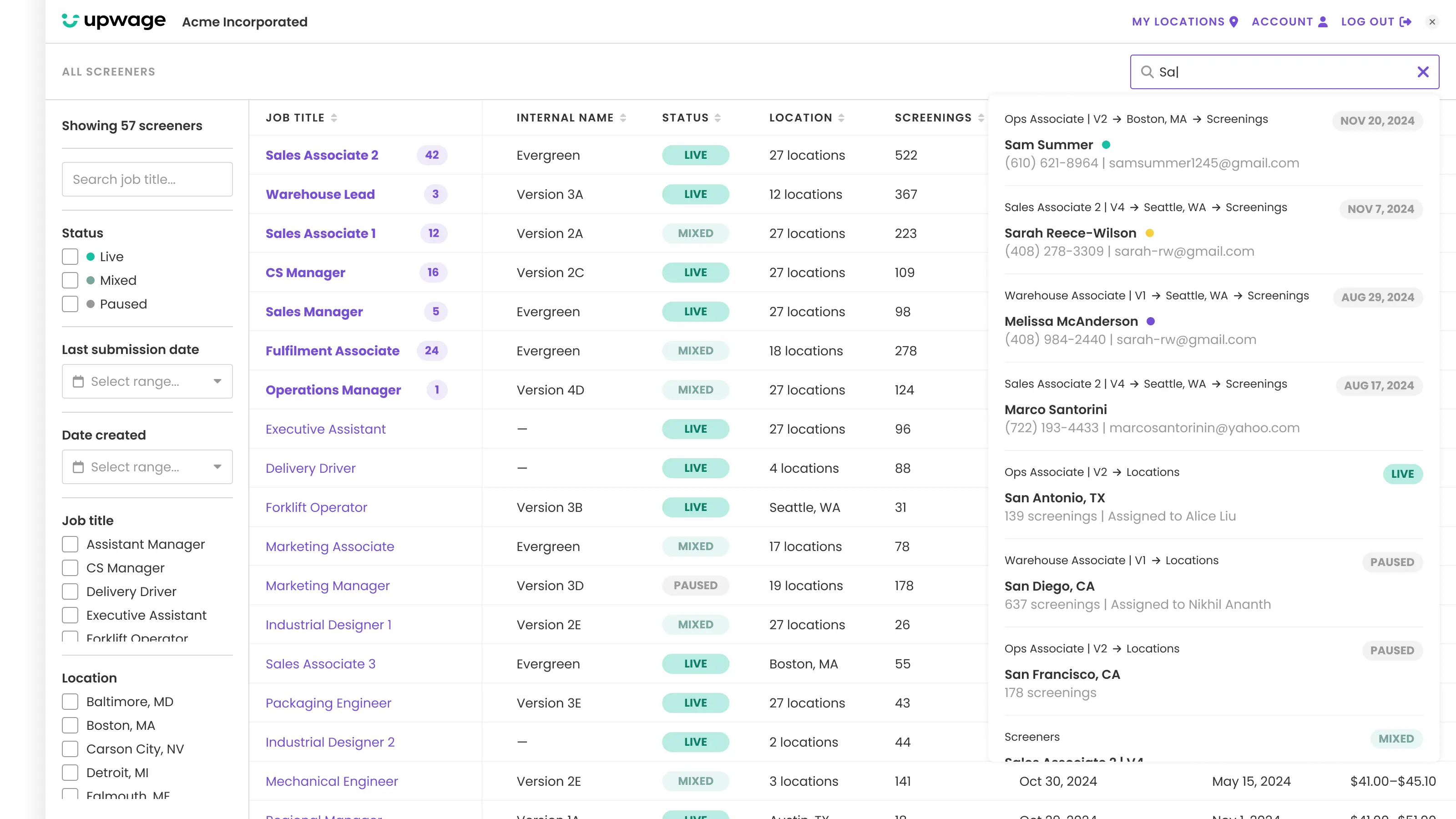
Task: Select Sam Summer search result
Action: pyautogui.click(x=1048, y=145)
